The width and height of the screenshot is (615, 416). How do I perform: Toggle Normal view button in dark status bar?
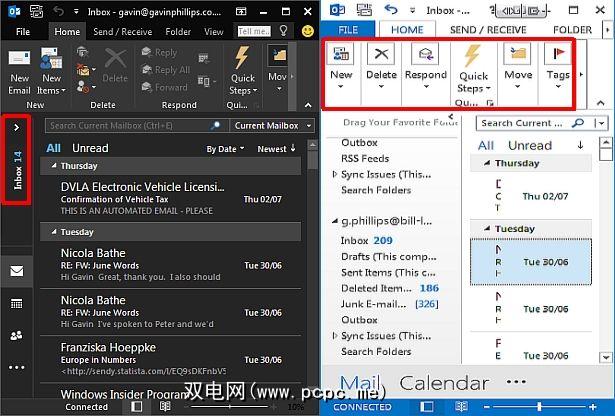136,406
